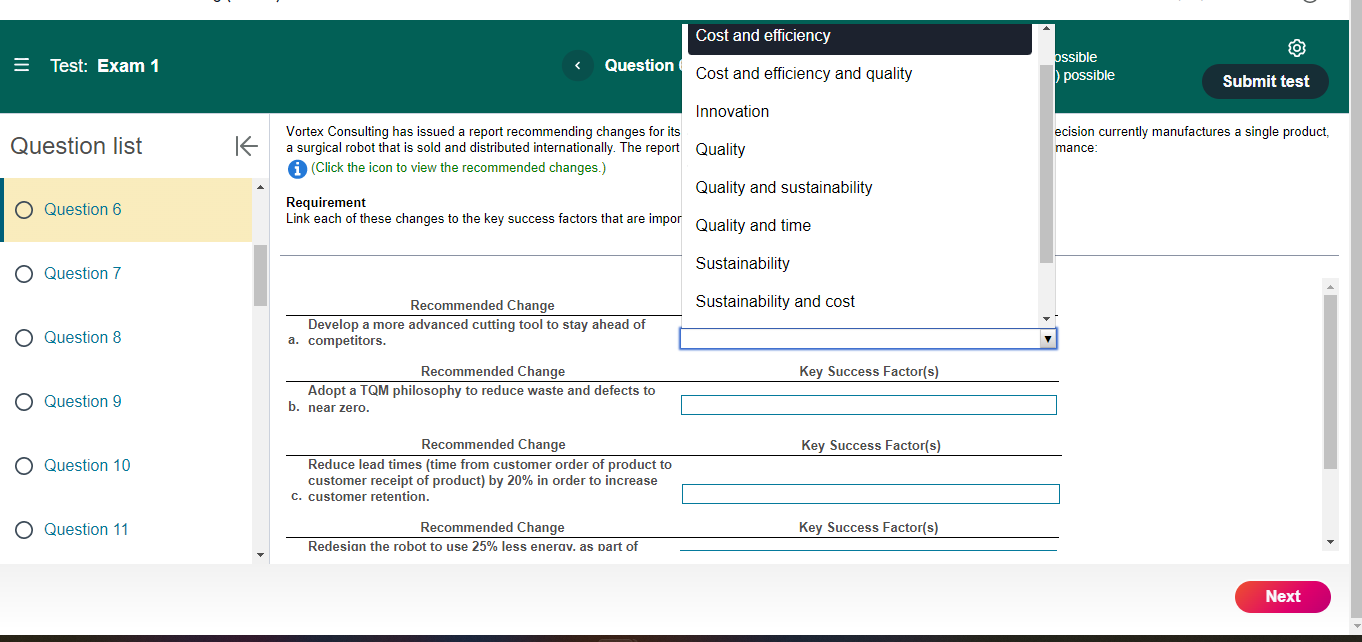Select the Question 7 radio button
The height and width of the screenshot is (642, 1362).
(x=23, y=273)
